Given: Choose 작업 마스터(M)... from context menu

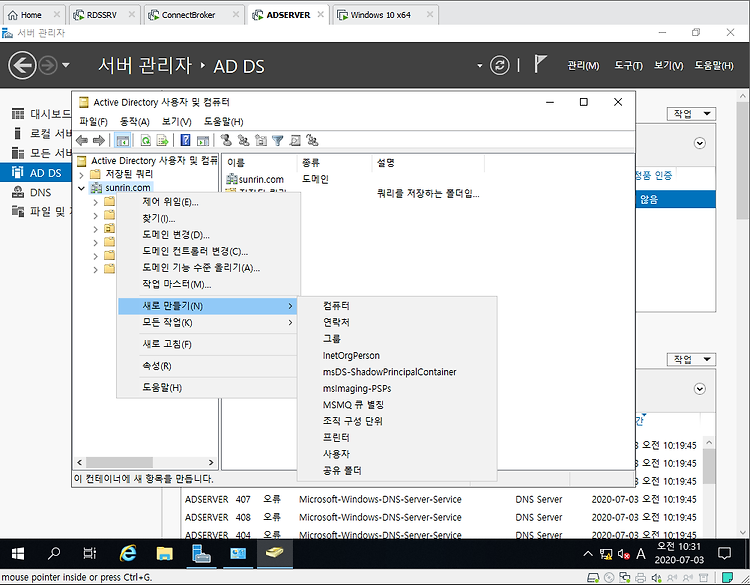Looking at the screenshot, I should click(209, 284).
